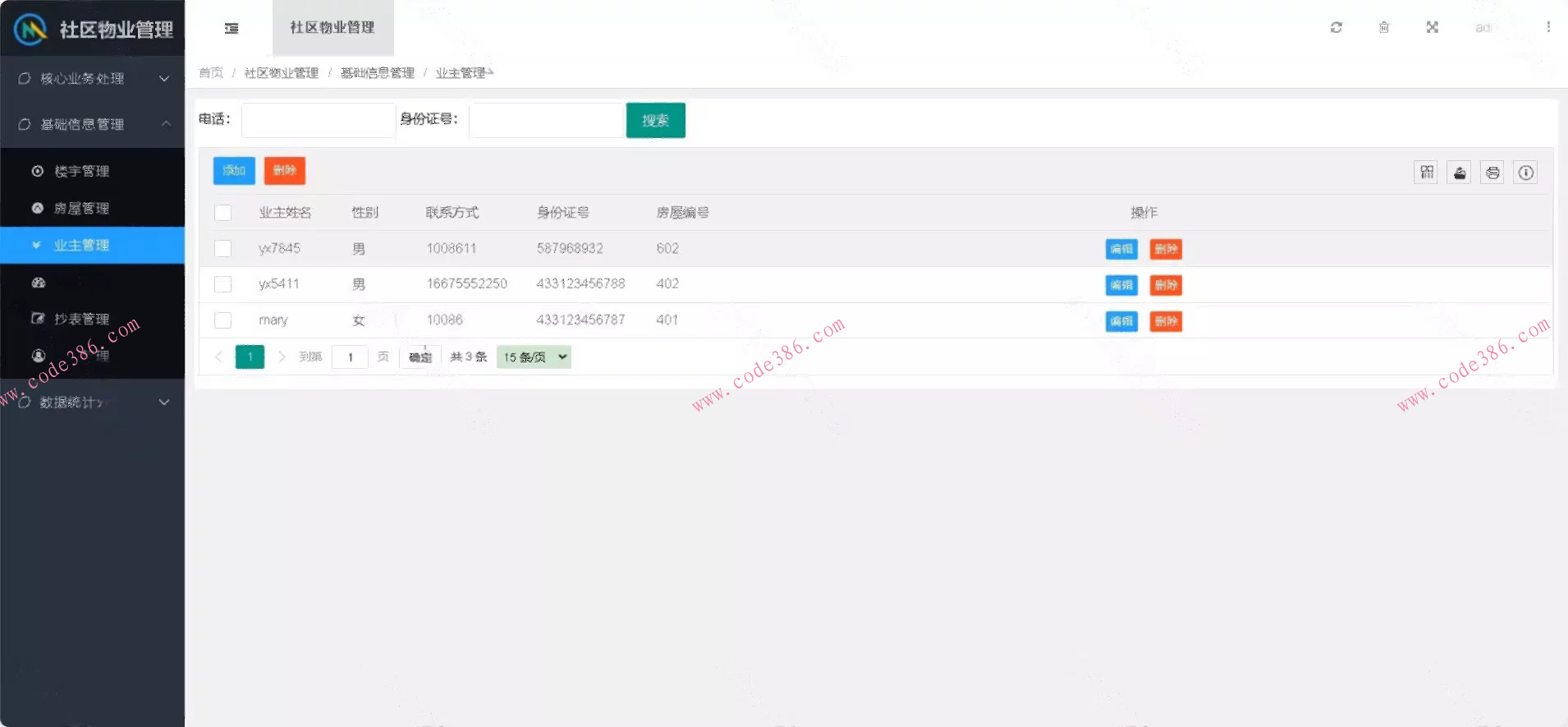Viewport: 1568px width, 727px height.
Task: Open the vertical three-dot more menu
Action: pos(1548,27)
